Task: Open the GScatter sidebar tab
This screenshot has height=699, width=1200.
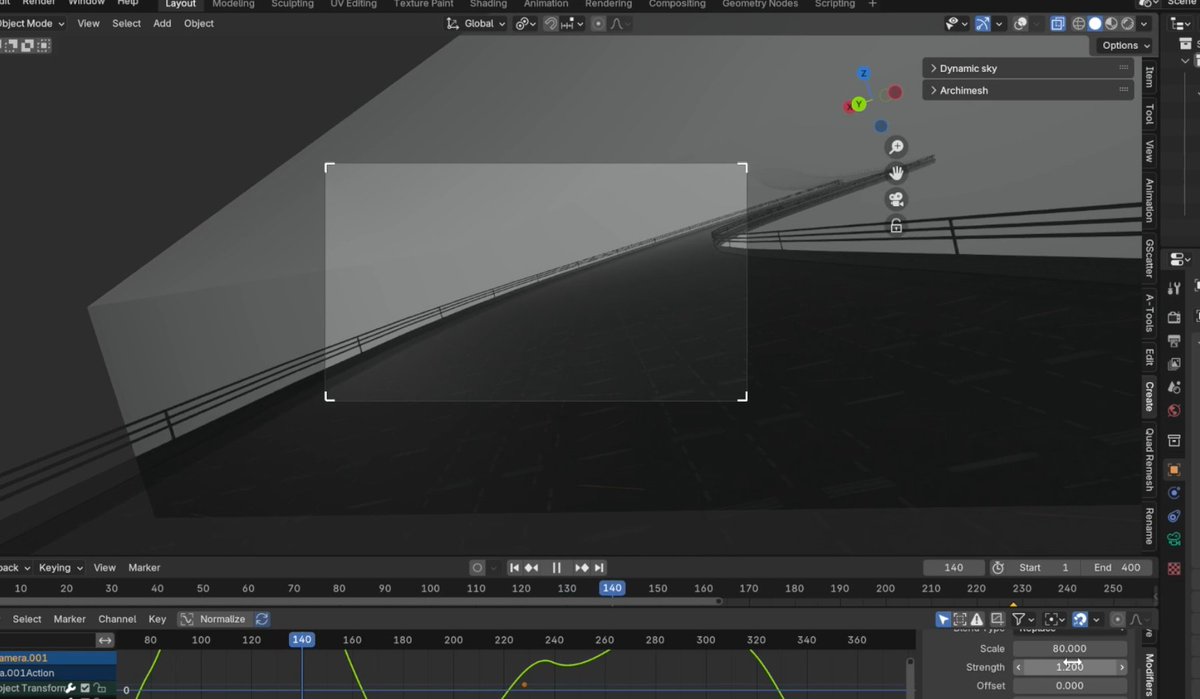Action: click(x=1149, y=257)
